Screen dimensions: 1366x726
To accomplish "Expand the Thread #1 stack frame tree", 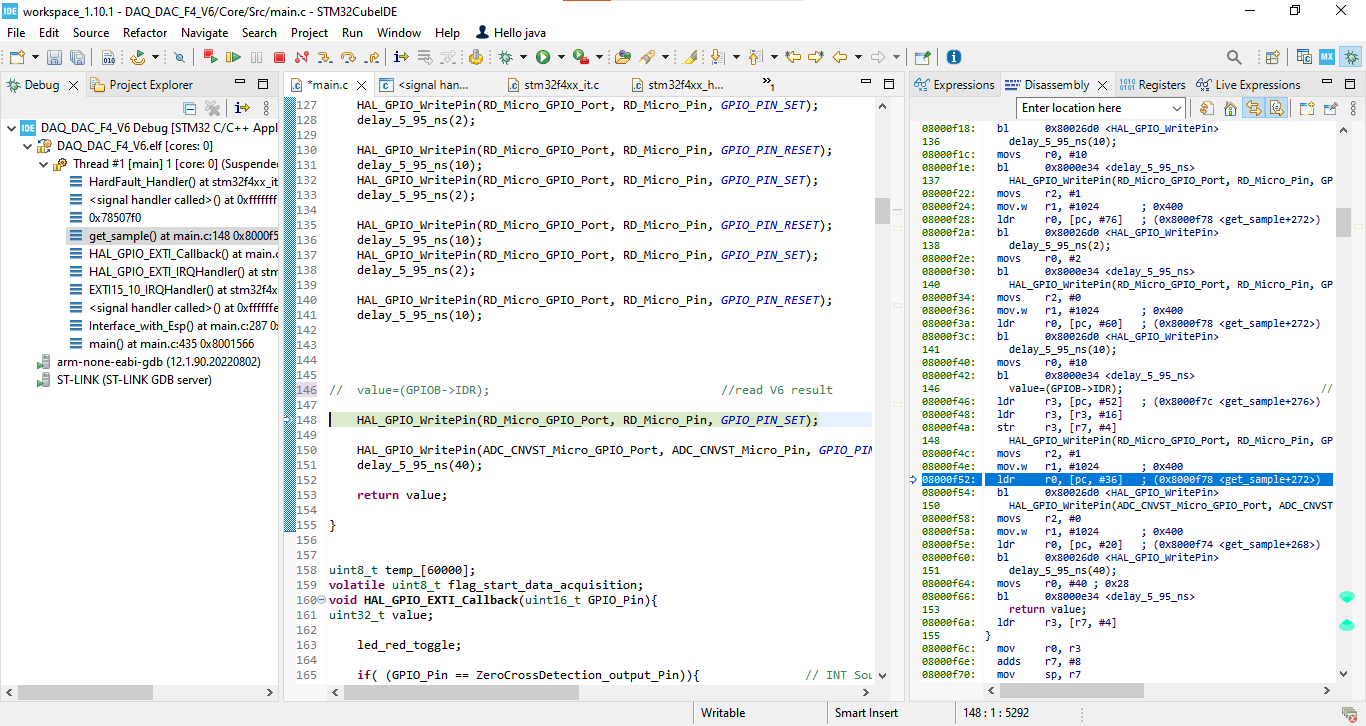I will (43, 164).
